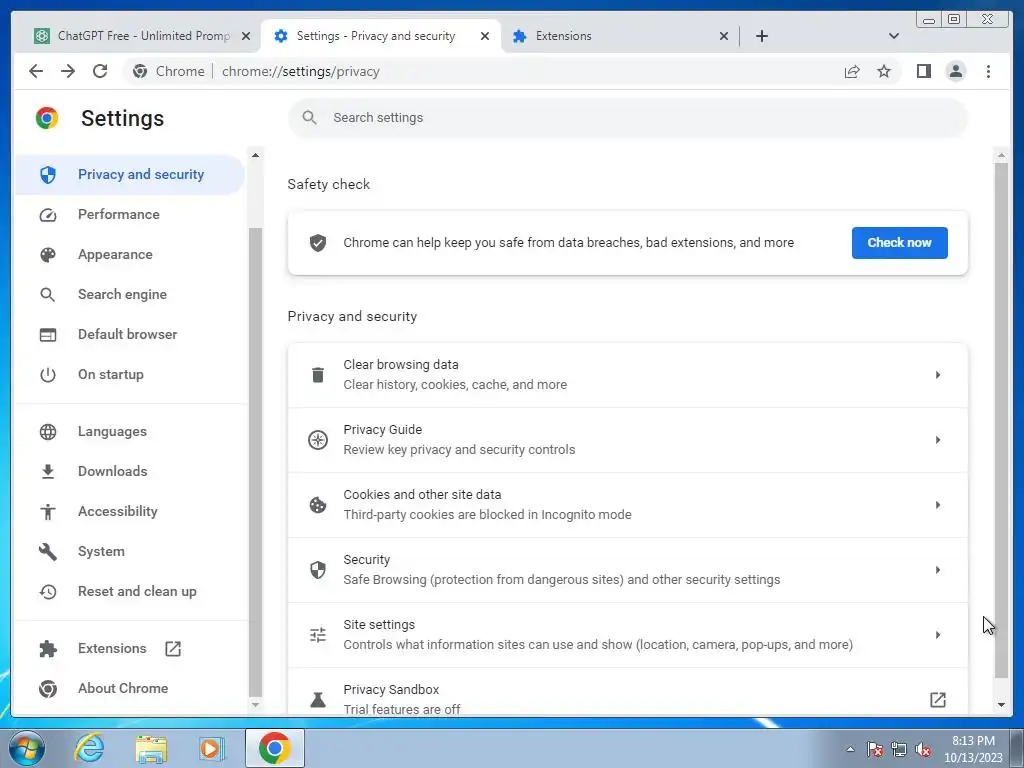Show hidden tray icons arrow
This screenshot has width=1024, height=768.
coord(850,749)
